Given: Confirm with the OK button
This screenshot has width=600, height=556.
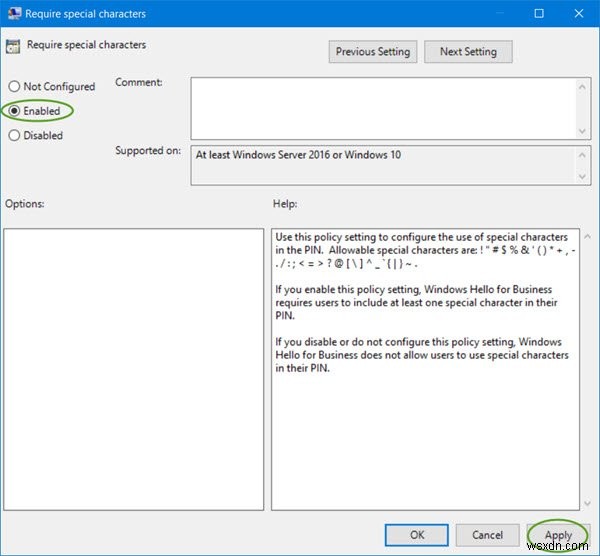Looking at the screenshot, I should click(x=417, y=535).
